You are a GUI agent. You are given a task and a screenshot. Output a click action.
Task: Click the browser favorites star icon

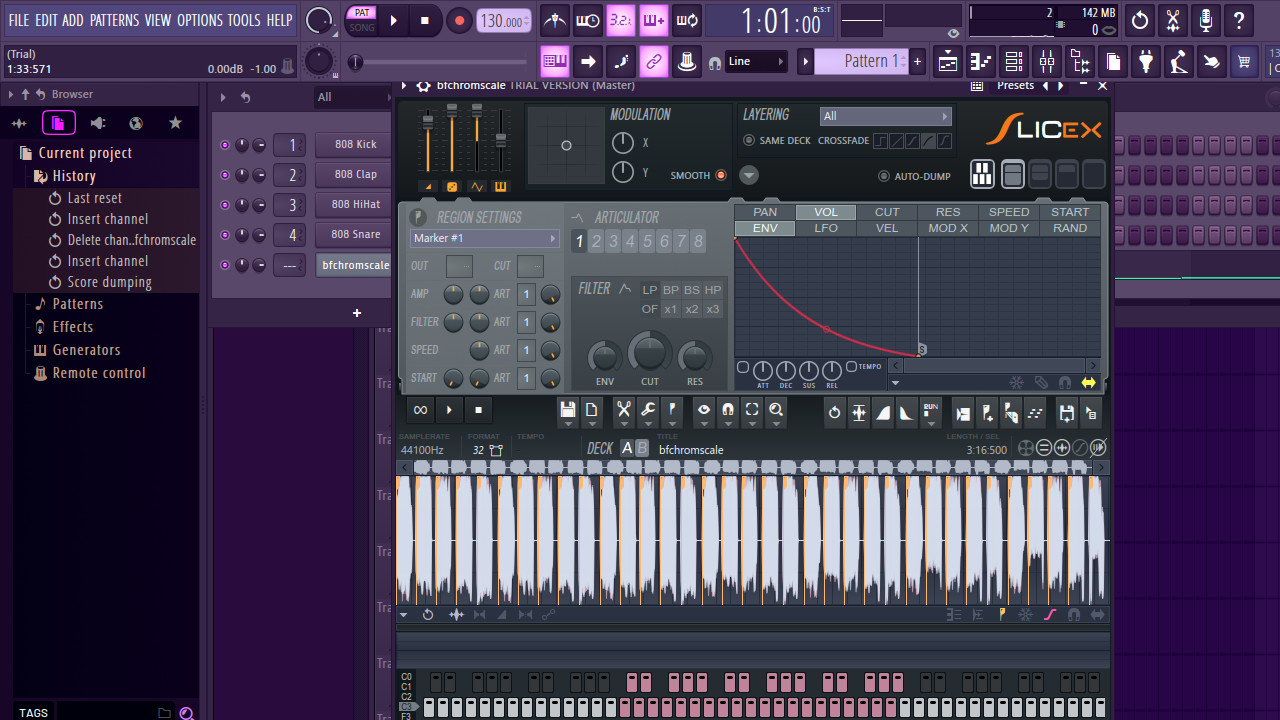[176, 123]
